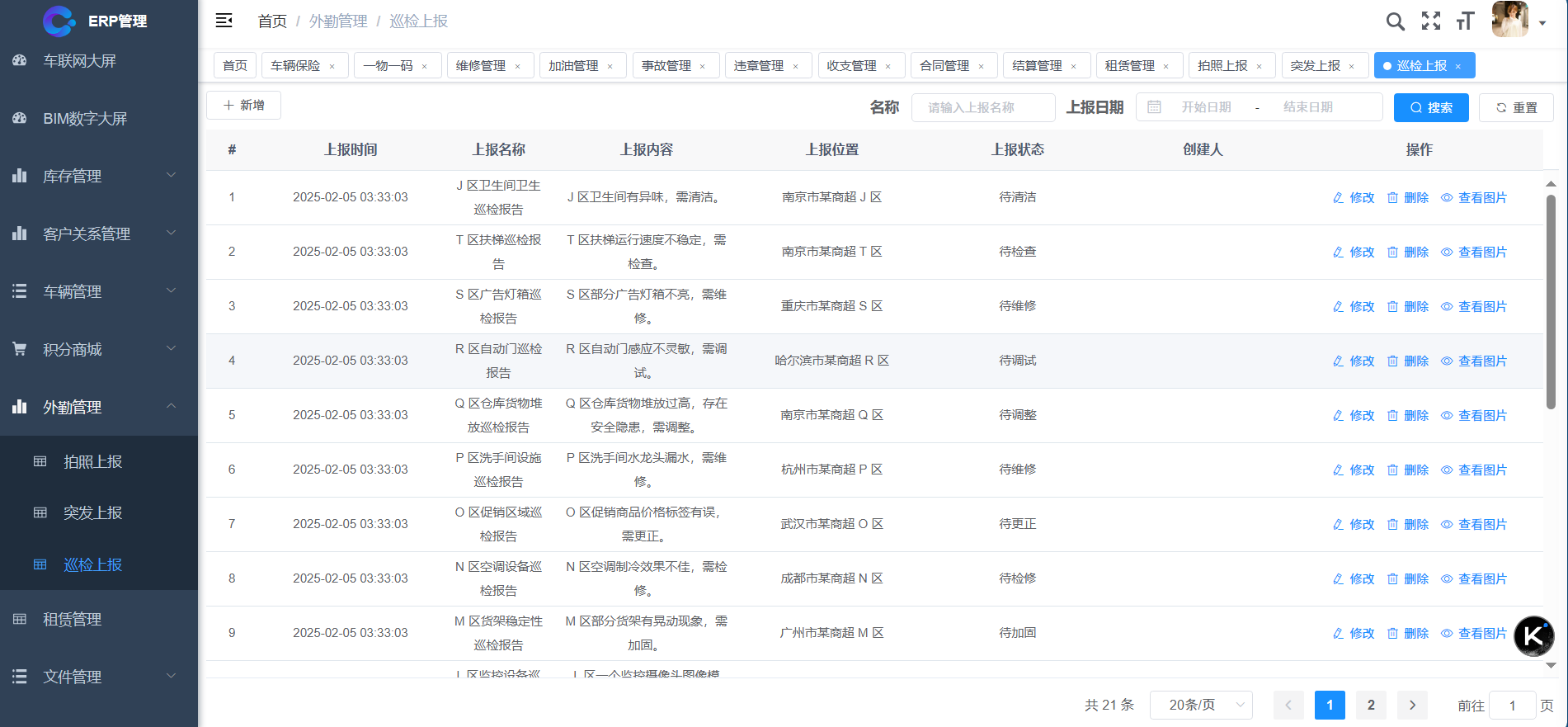Image resolution: width=1568 pixels, height=727 pixels.
Task: Click 修改 for R区自动门 row
Action: (1354, 361)
